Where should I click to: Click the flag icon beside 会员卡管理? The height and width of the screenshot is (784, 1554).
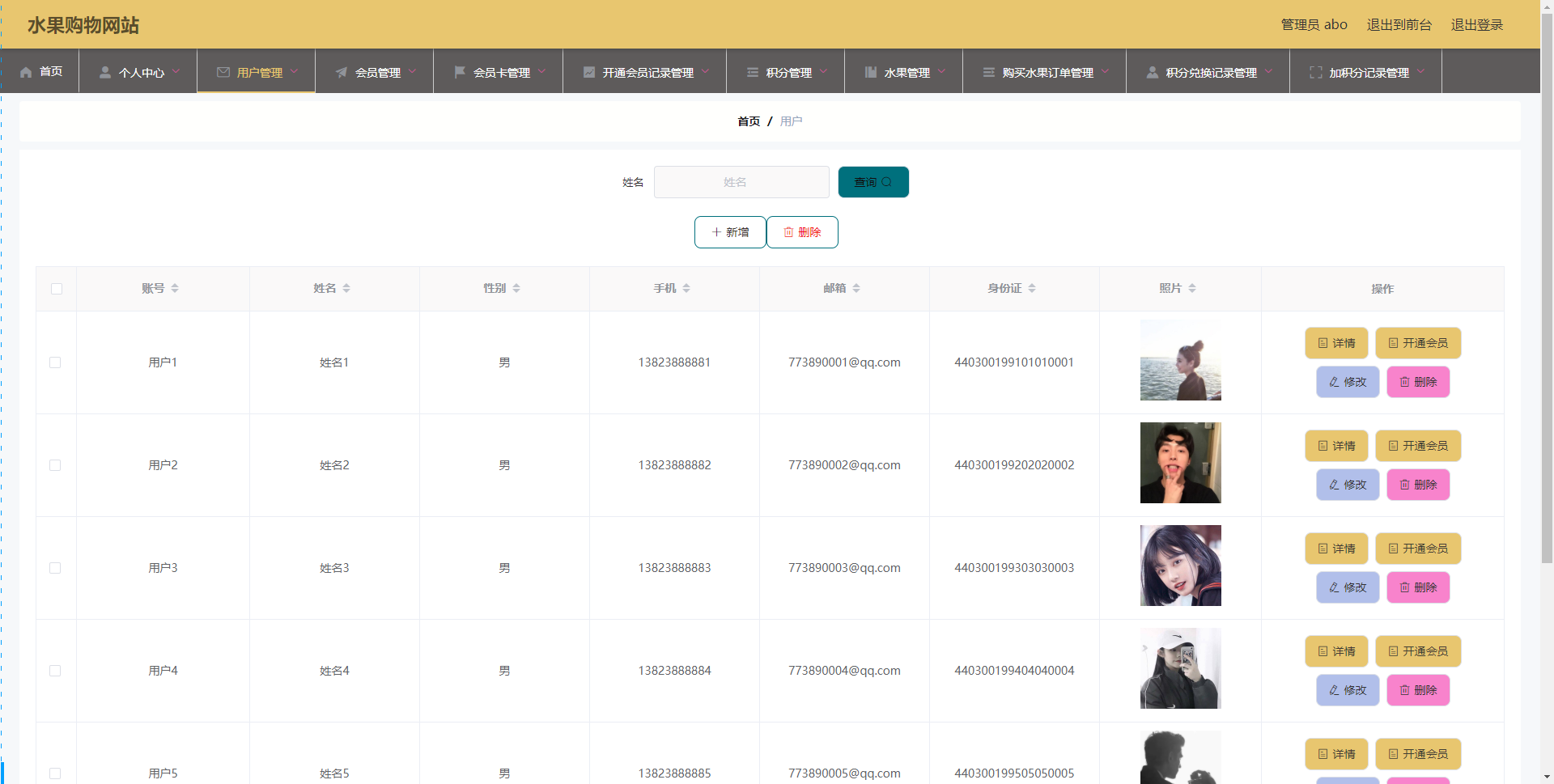[x=460, y=72]
